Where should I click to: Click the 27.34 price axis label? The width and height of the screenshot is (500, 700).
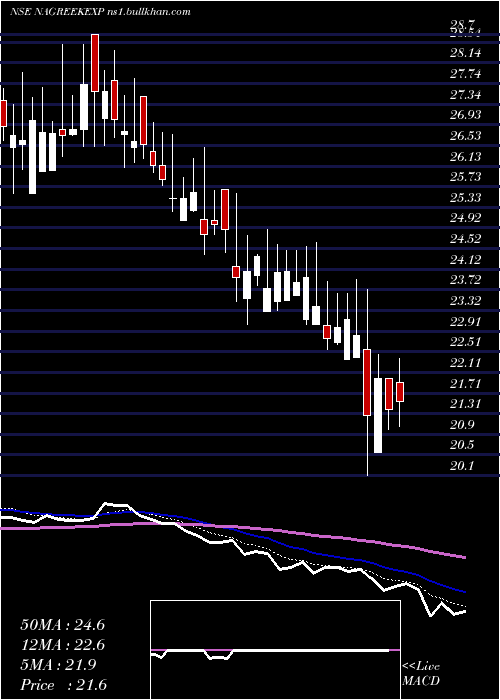pos(466,95)
